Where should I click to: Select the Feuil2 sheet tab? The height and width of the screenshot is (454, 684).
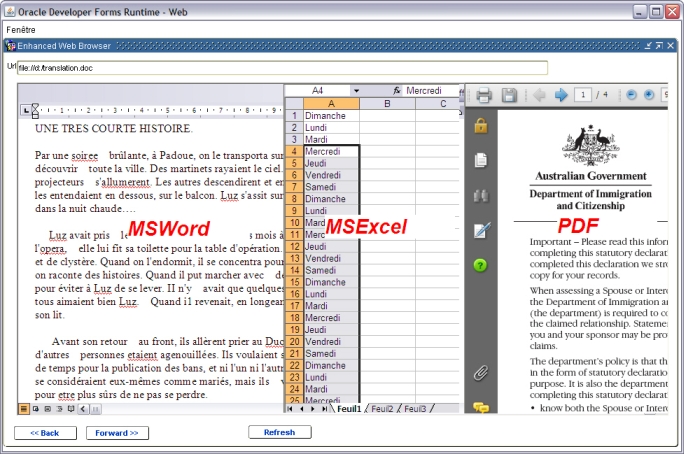click(x=382, y=409)
